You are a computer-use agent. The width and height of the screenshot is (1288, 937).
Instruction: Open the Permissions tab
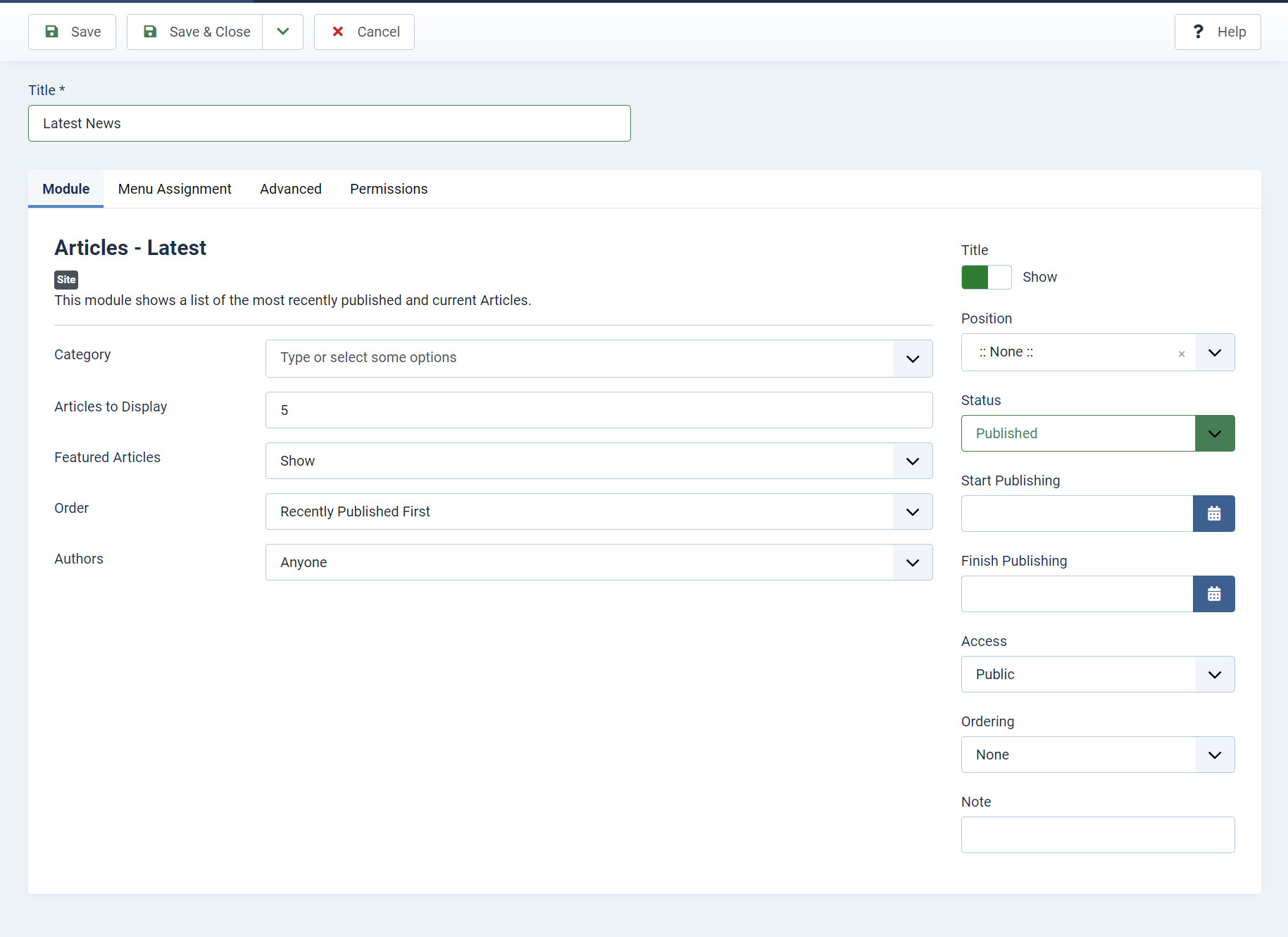point(389,189)
